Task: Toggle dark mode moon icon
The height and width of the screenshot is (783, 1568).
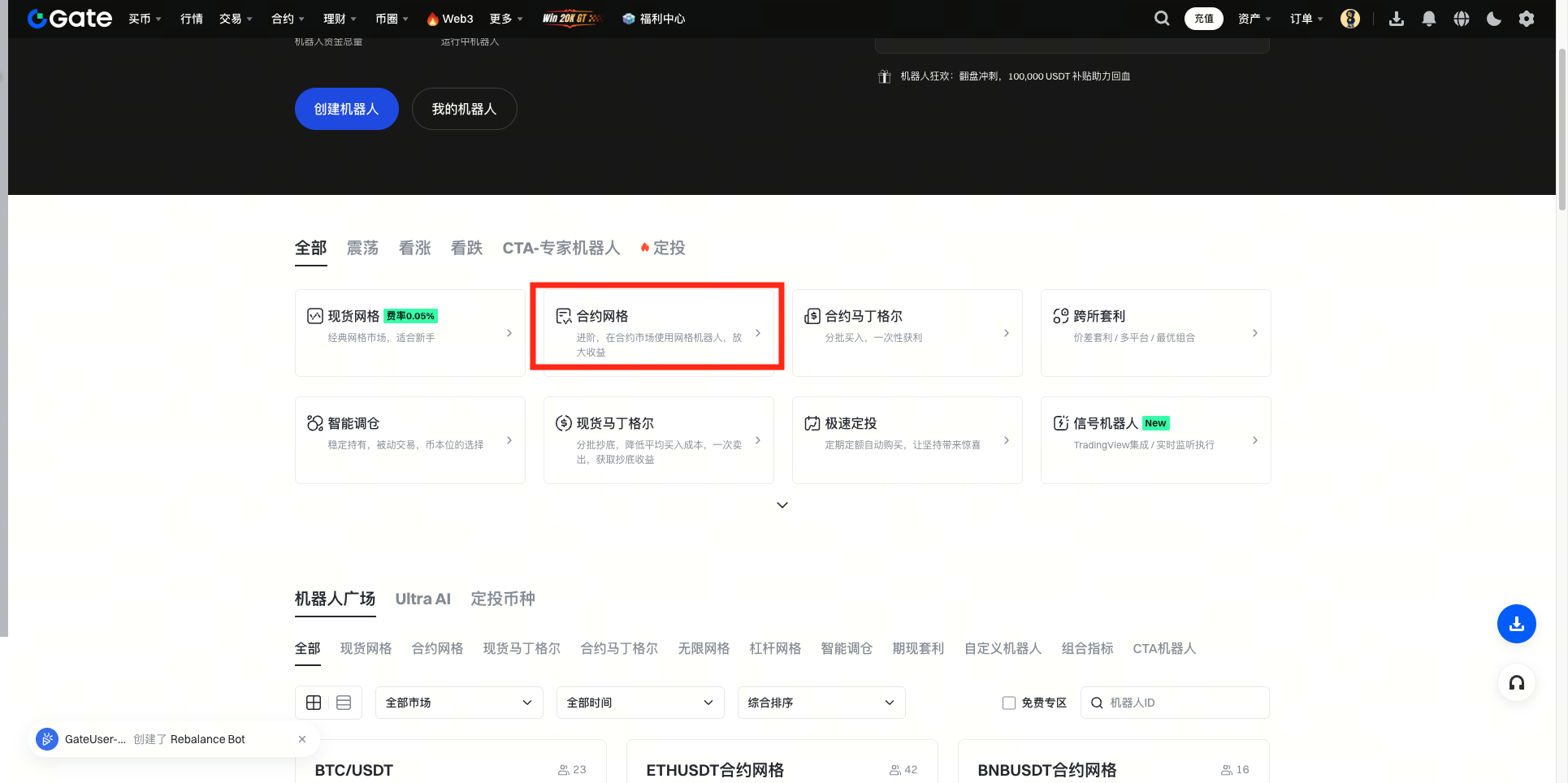Action: (x=1493, y=19)
